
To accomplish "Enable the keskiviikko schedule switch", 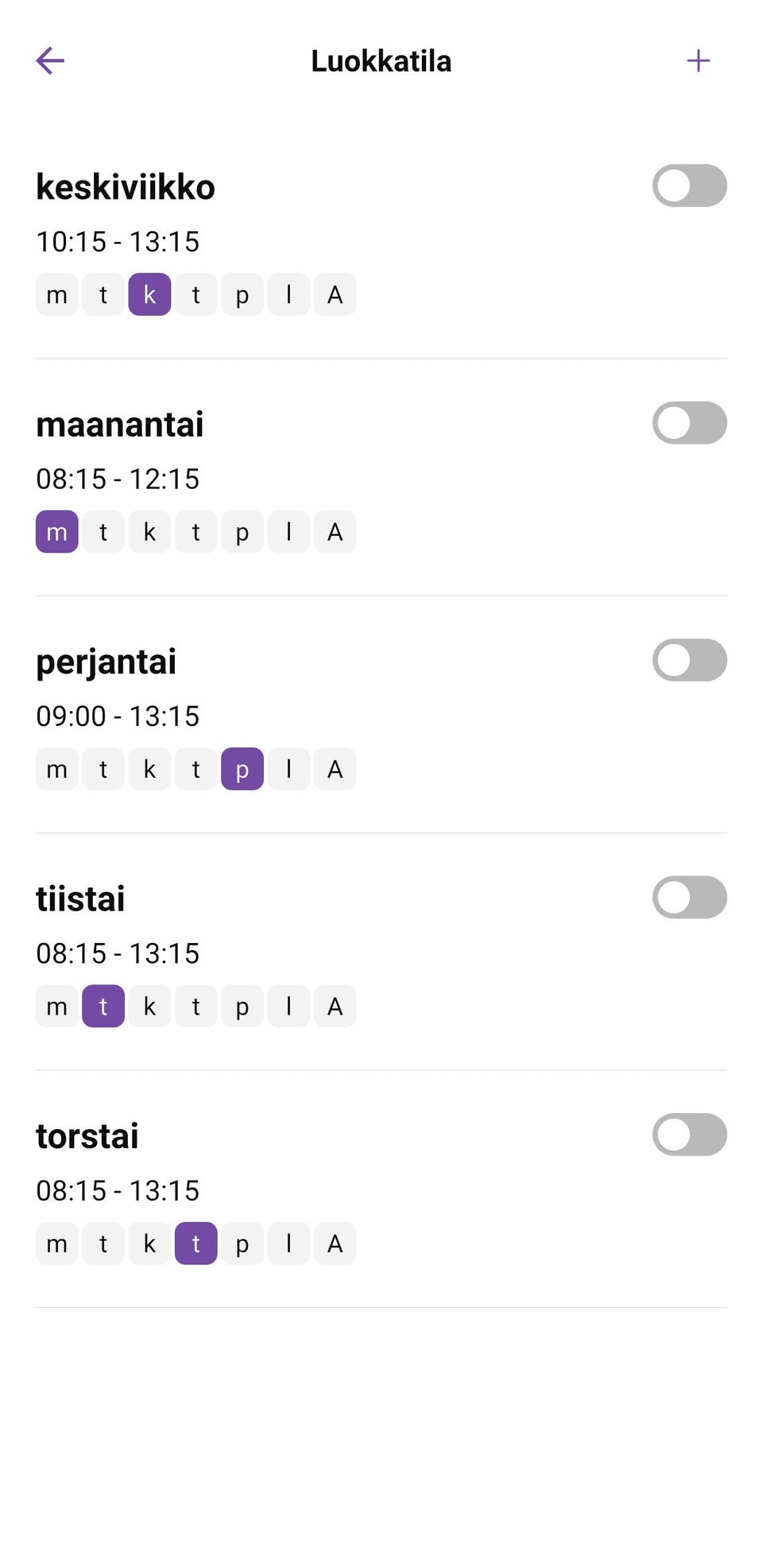I will (689, 186).
